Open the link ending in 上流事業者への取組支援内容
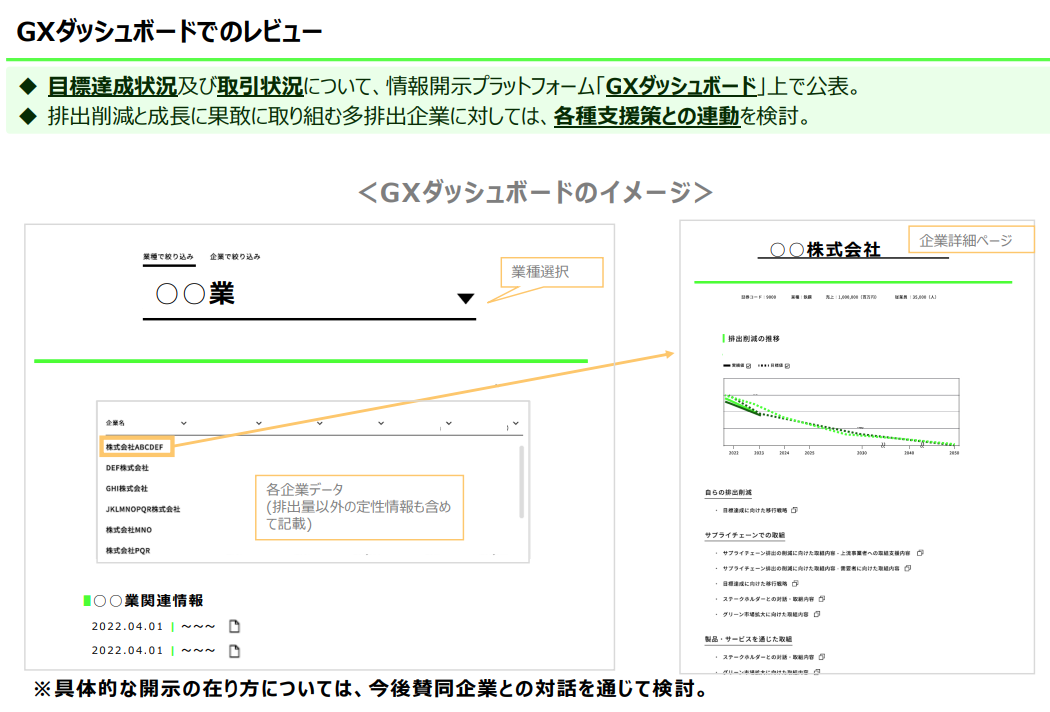Screen dimensions: 1050x712 [x=816, y=553]
